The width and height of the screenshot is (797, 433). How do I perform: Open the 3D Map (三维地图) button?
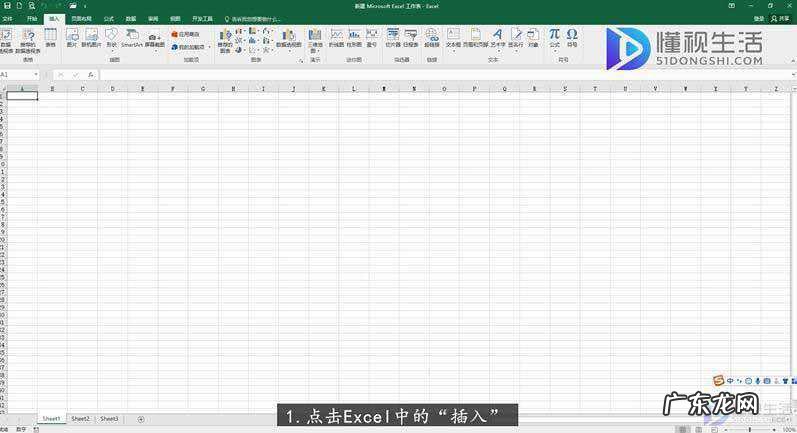coord(315,41)
